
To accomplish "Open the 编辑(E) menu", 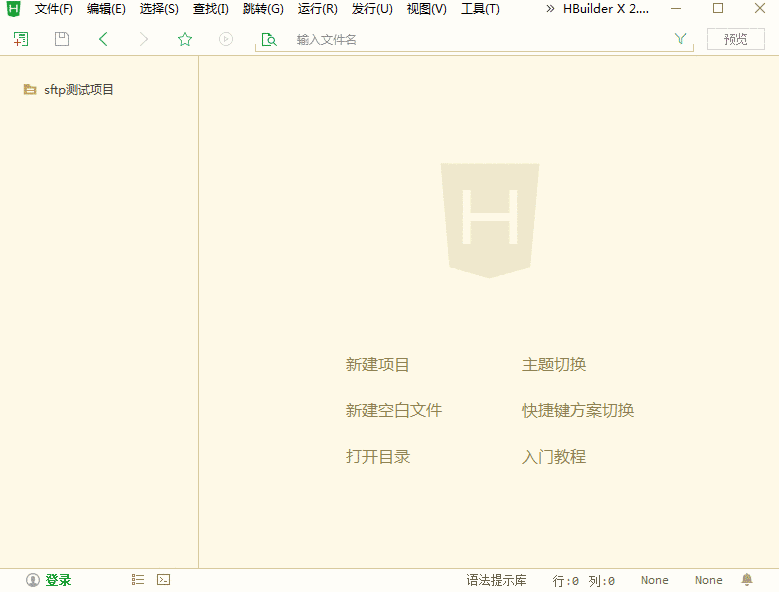I will tap(106, 9).
